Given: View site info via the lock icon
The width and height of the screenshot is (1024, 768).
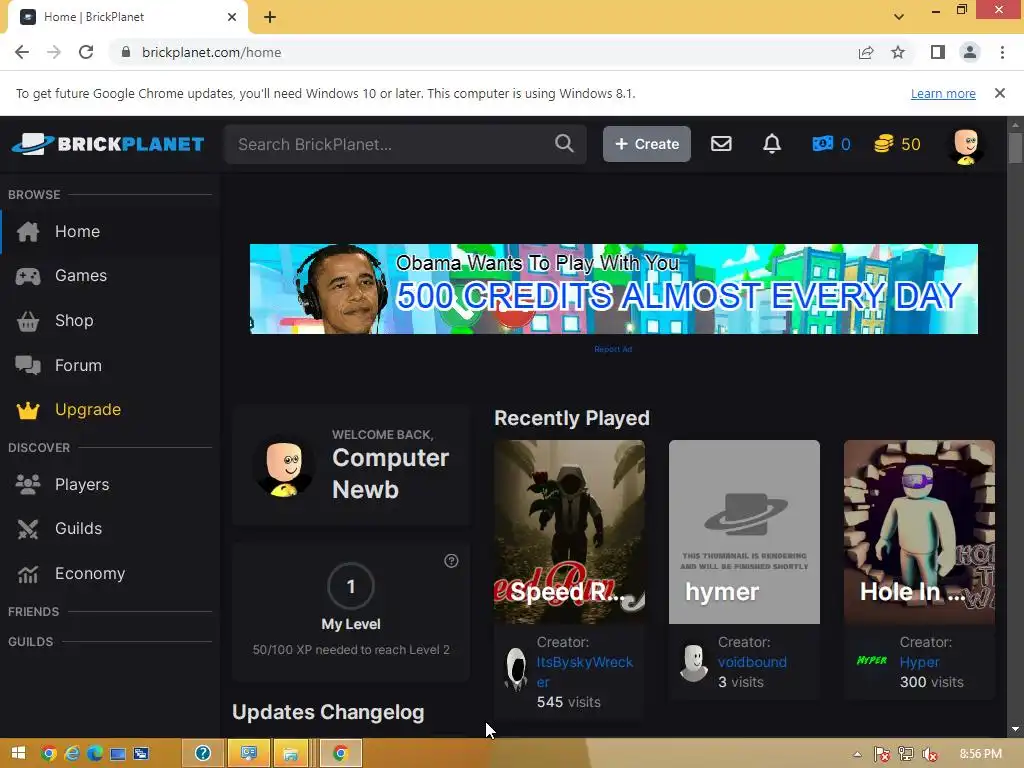Looking at the screenshot, I should point(126,52).
